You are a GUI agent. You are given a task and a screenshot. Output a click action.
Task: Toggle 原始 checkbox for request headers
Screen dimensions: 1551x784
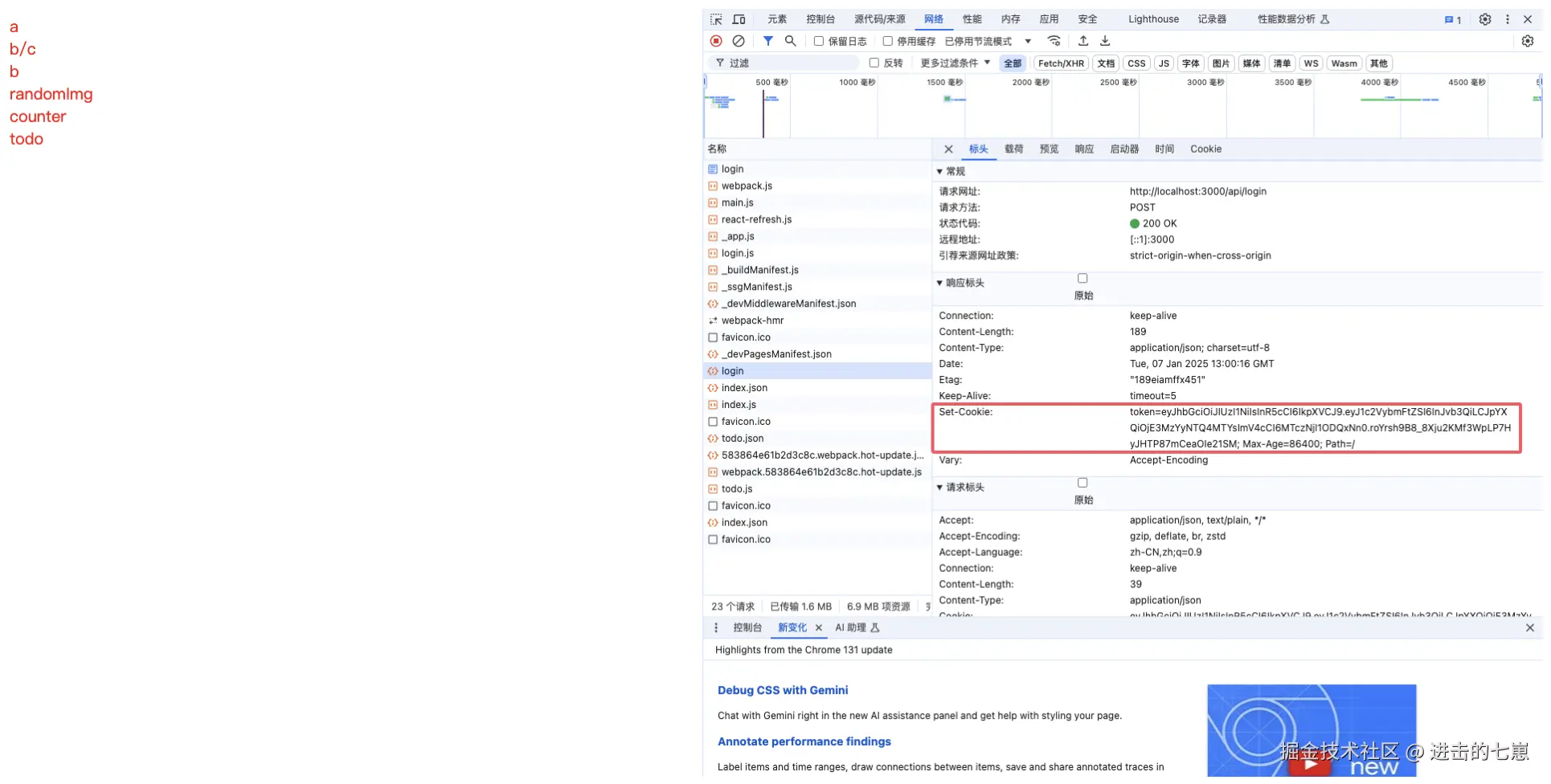1082,483
